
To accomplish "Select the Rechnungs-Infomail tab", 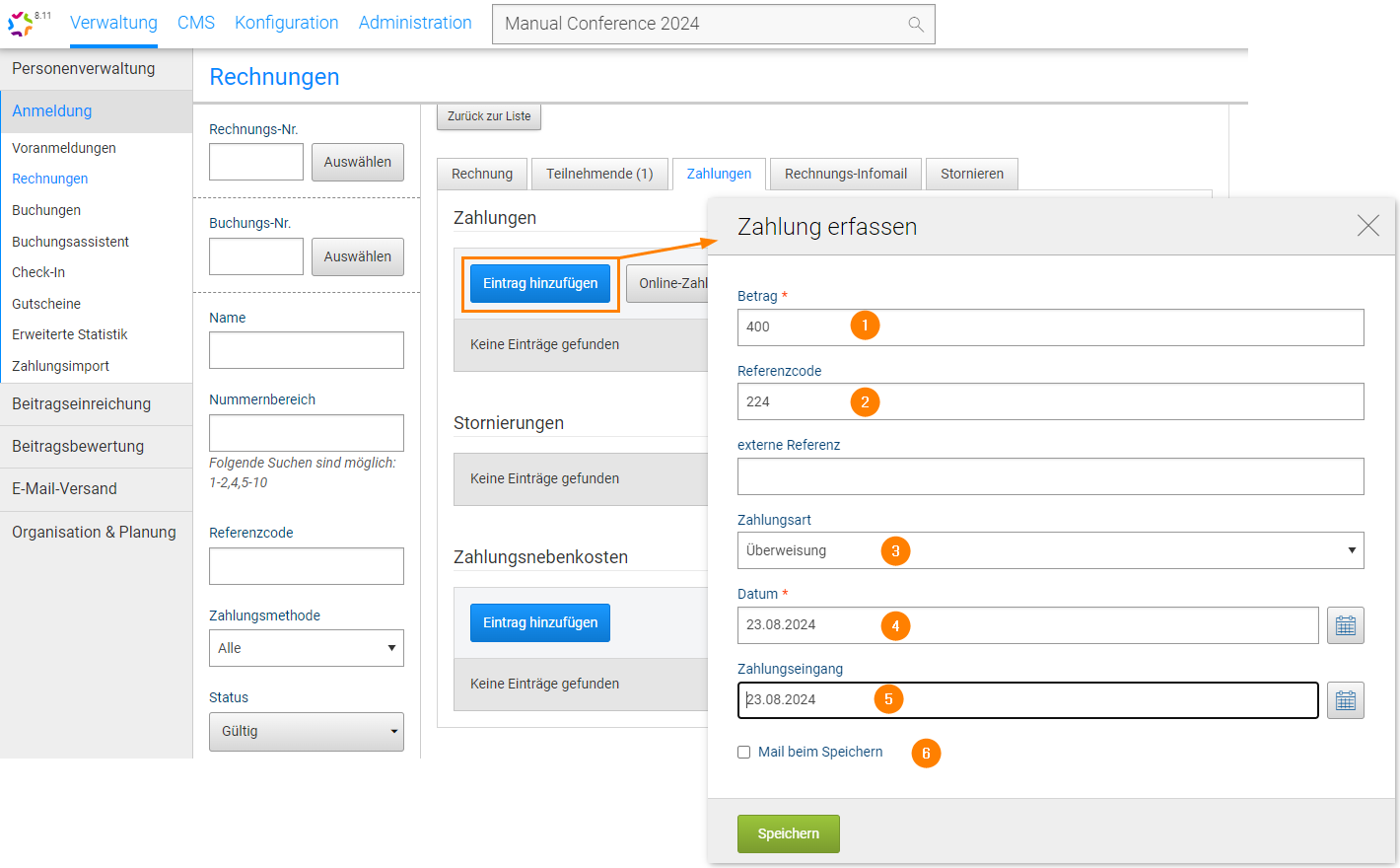I will click(x=845, y=174).
